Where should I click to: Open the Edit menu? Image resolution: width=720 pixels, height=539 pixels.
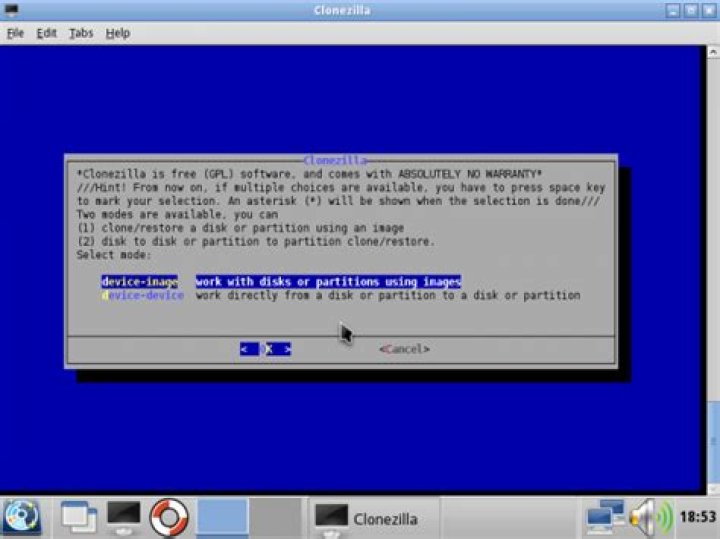46,33
